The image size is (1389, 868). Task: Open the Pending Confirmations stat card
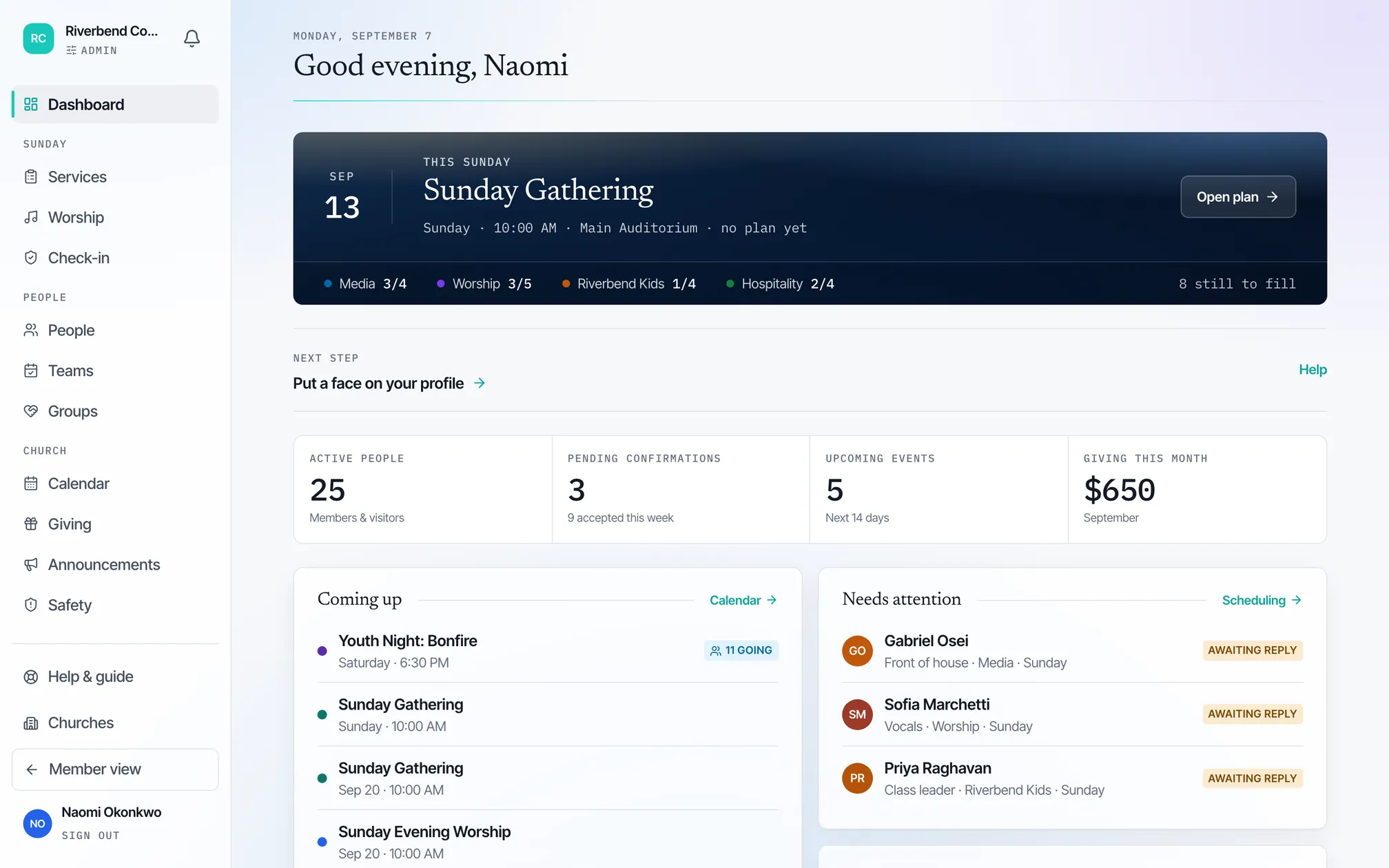pos(681,489)
